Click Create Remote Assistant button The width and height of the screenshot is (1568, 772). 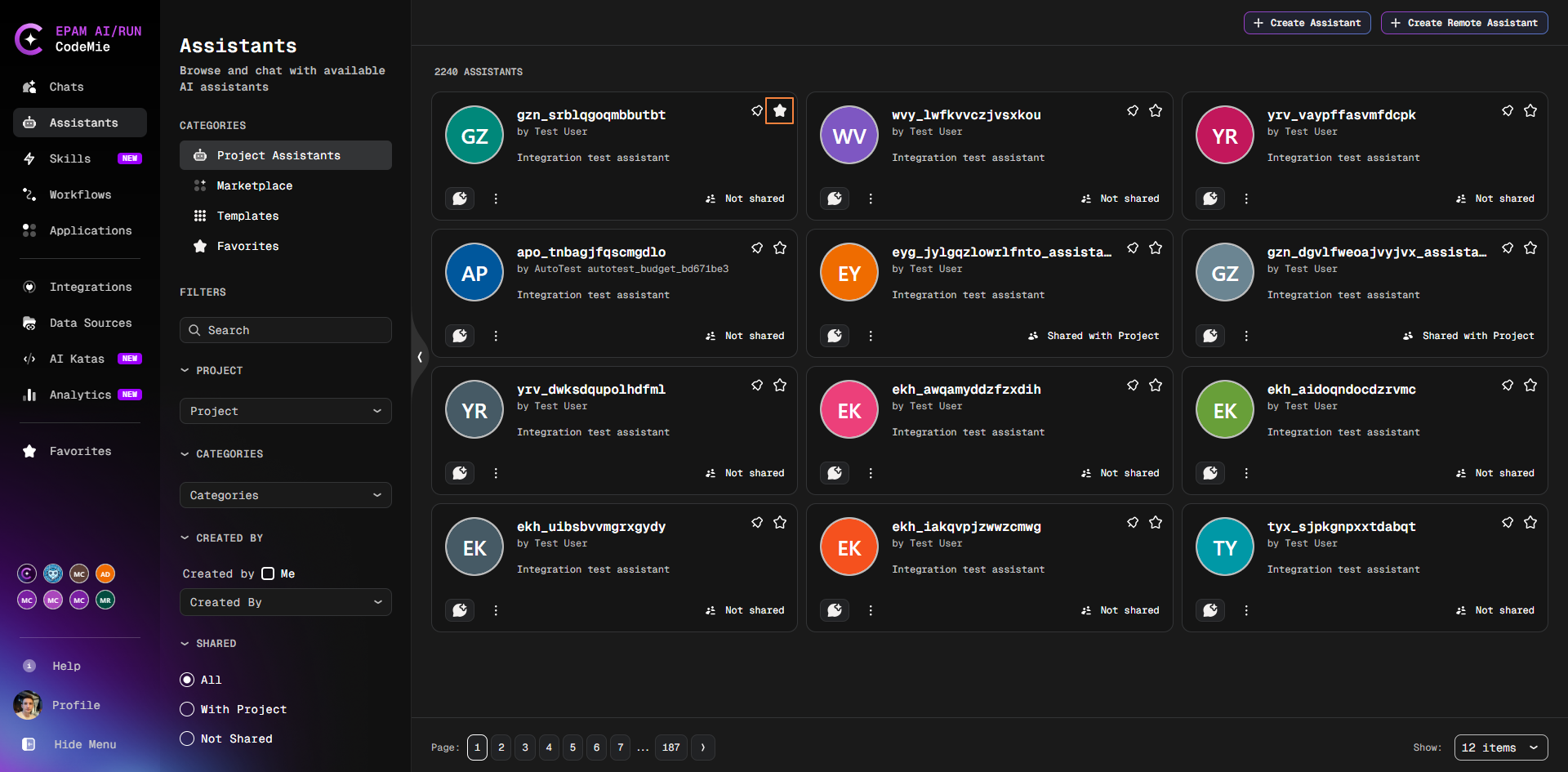coord(1464,23)
